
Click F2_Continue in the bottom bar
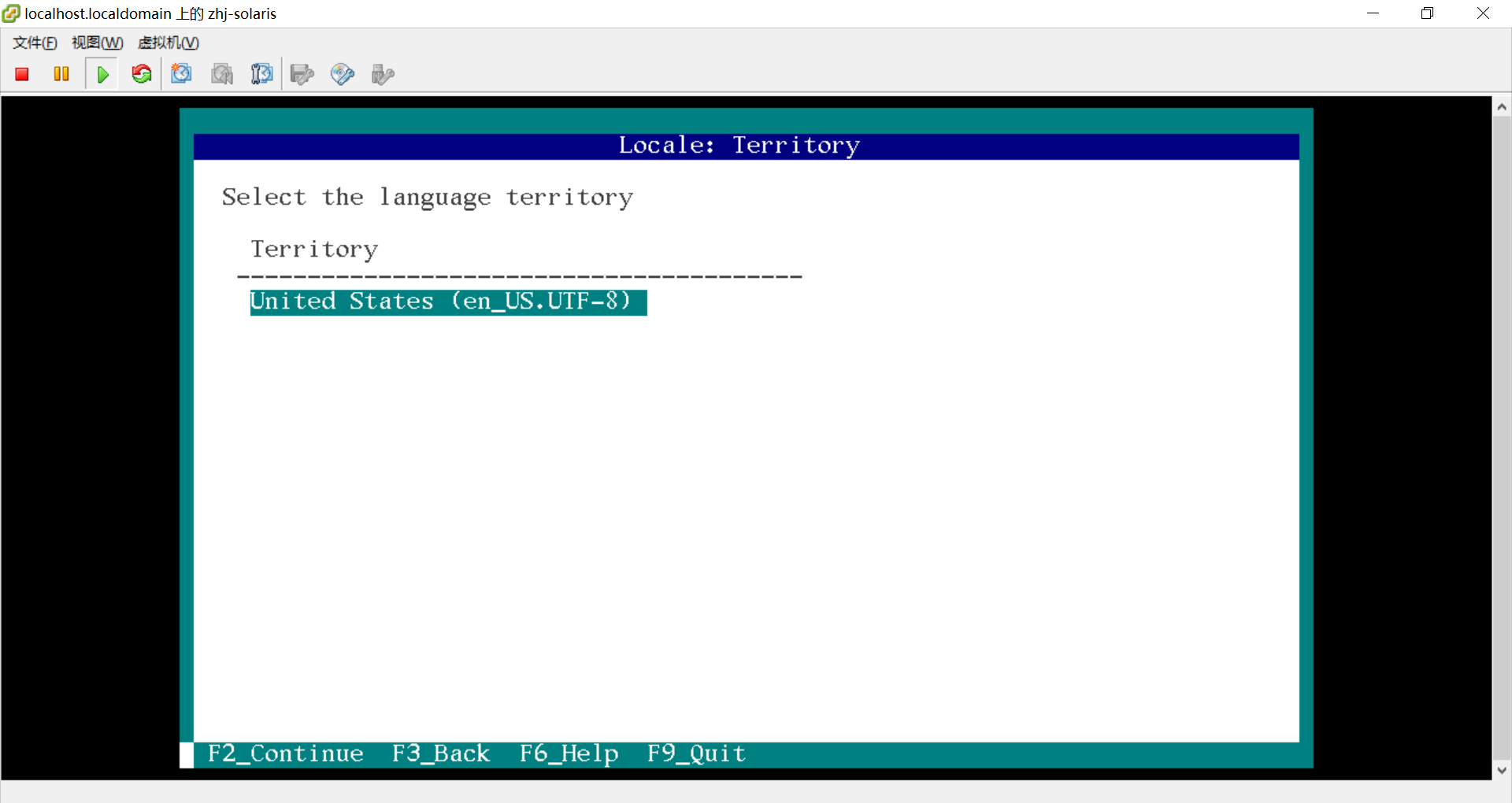(x=286, y=754)
